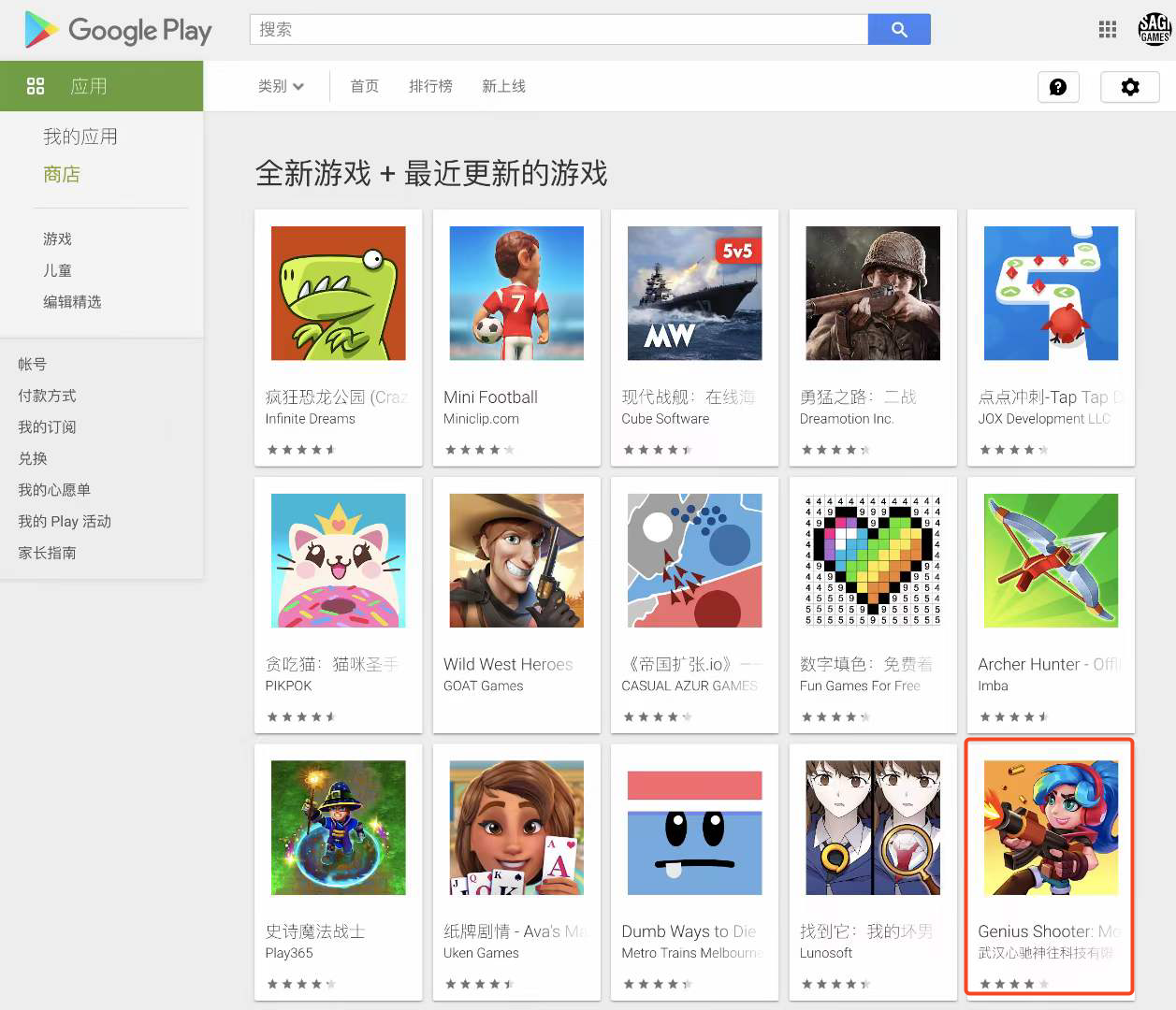Open the Wild West Heroes cowboy icon
The width and height of the screenshot is (1176, 1010).
tap(516, 560)
